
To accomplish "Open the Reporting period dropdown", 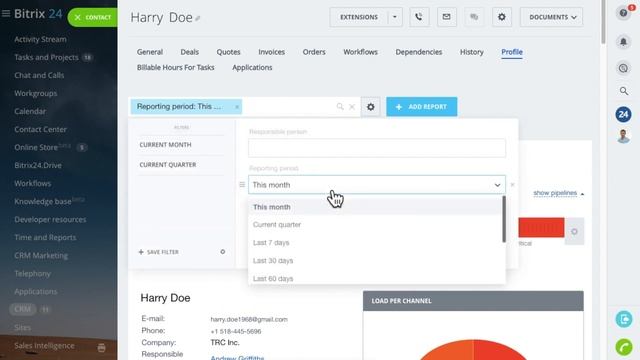I will (x=377, y=185).
